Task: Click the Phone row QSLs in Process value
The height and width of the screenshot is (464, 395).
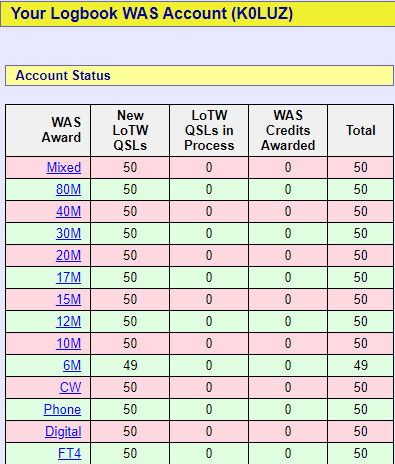Action: tap(209, 409)
